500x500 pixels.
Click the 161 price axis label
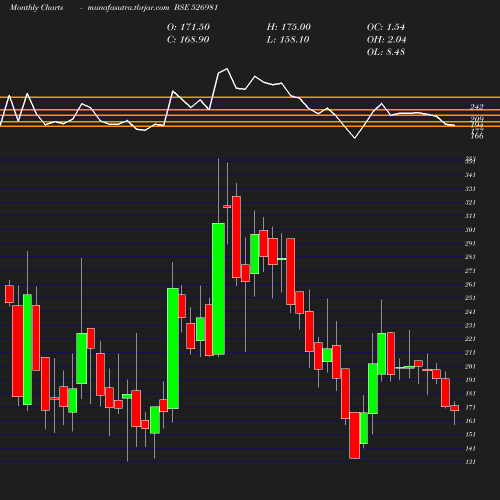[x=470, y=421]
